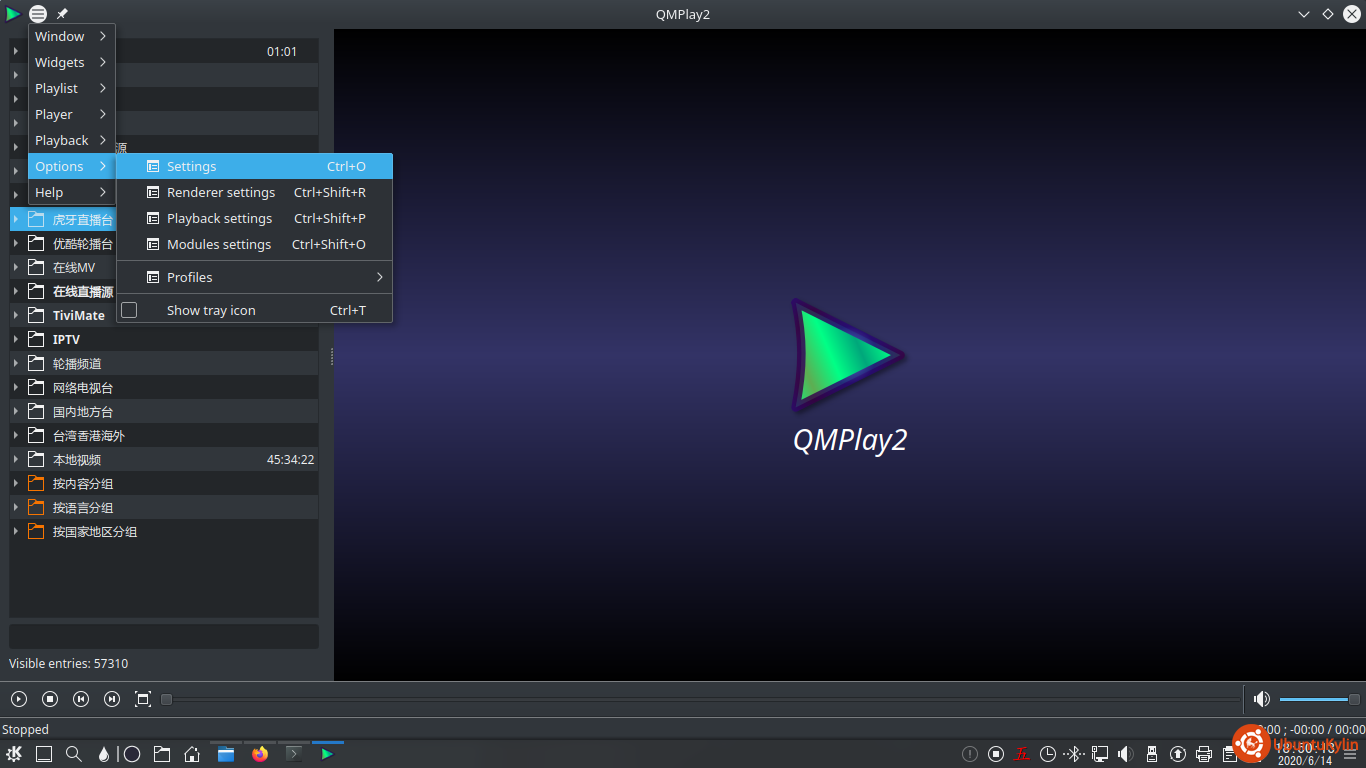The height and width of the screenshot is (768, 1366).
Task: Open the Profiles submenu
Action: coord(255,277)
